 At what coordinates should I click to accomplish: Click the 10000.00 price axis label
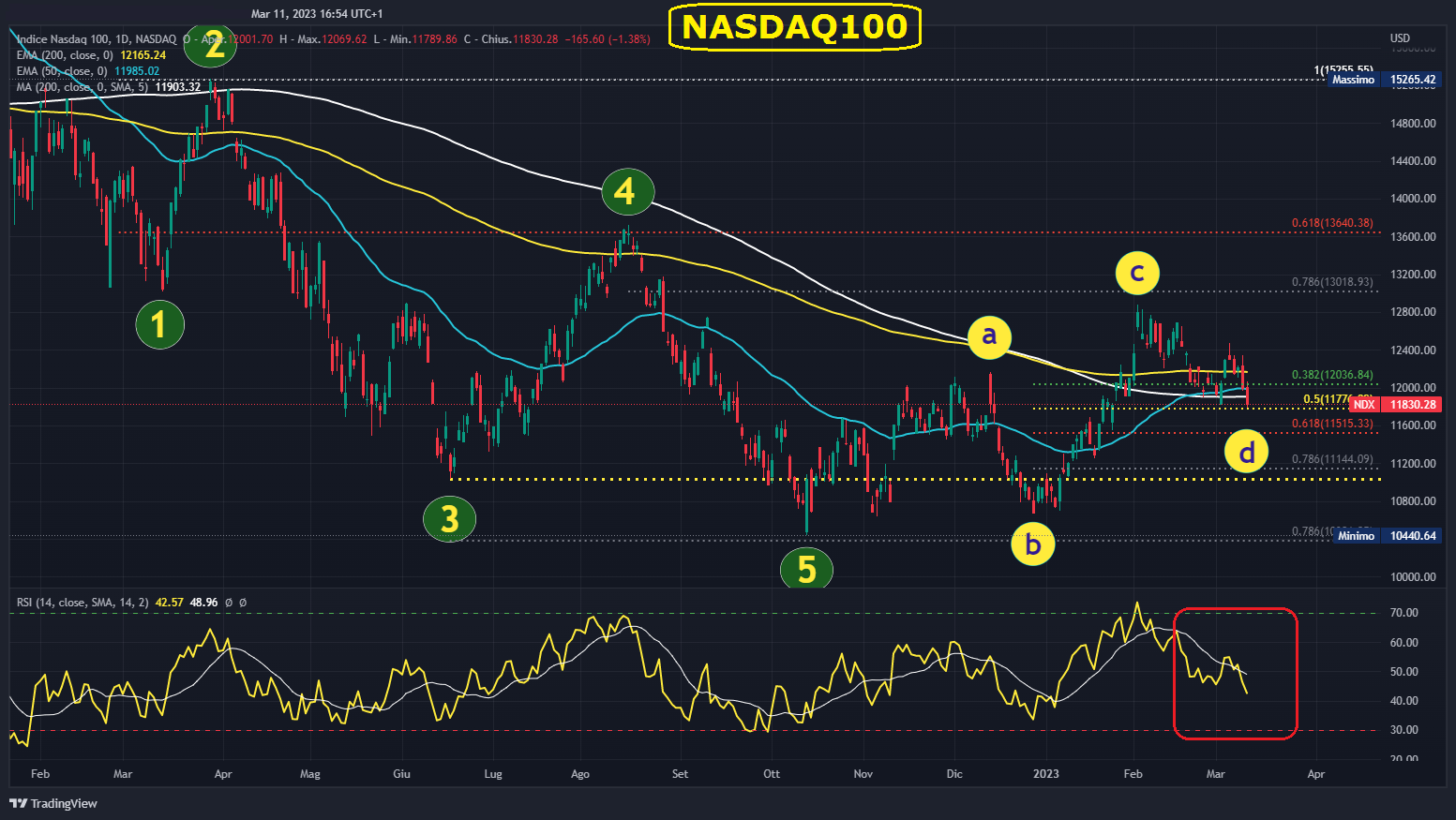coord(1413,577)
